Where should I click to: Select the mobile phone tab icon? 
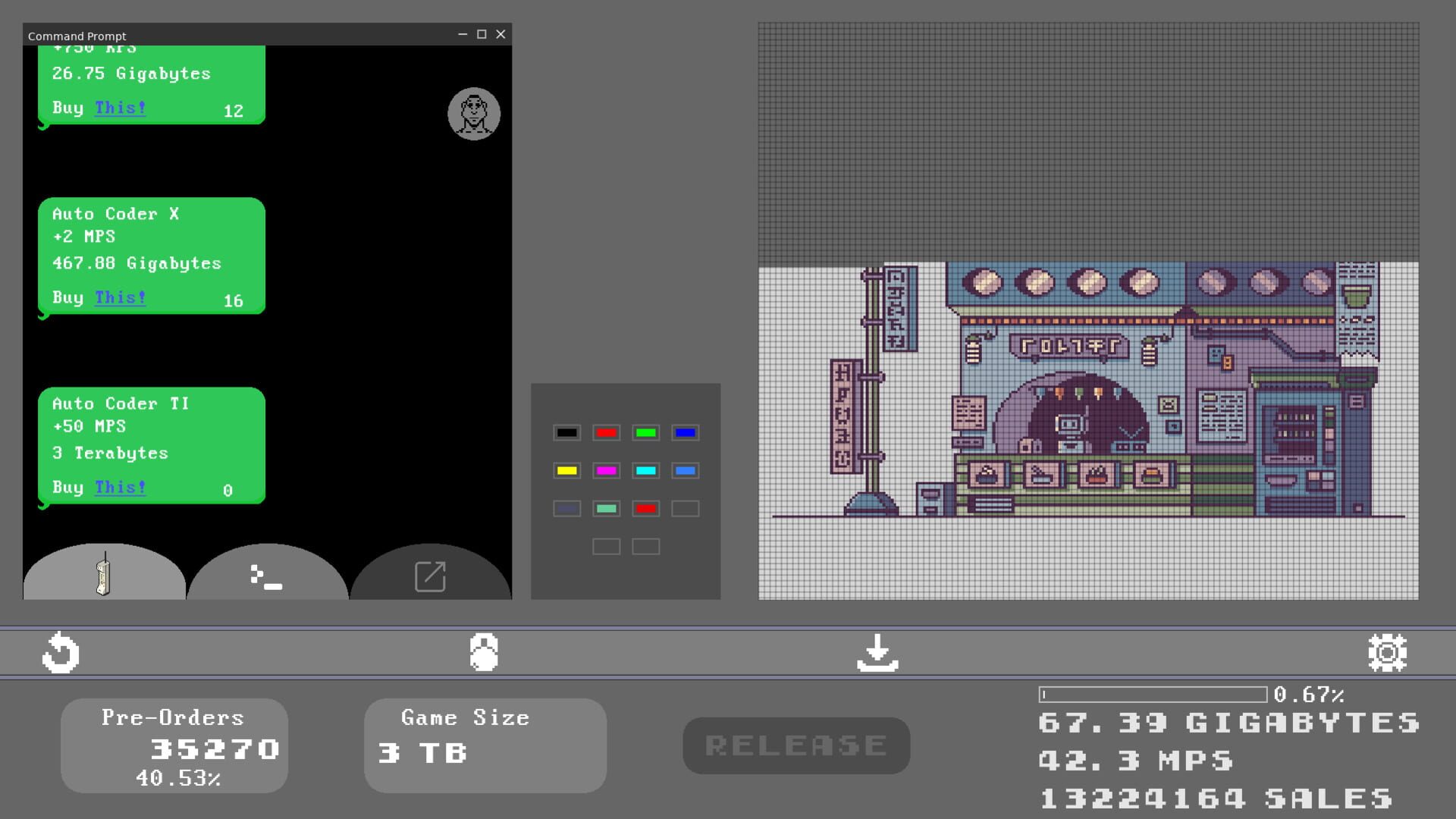pyautogui.click(x=104, y=578)
